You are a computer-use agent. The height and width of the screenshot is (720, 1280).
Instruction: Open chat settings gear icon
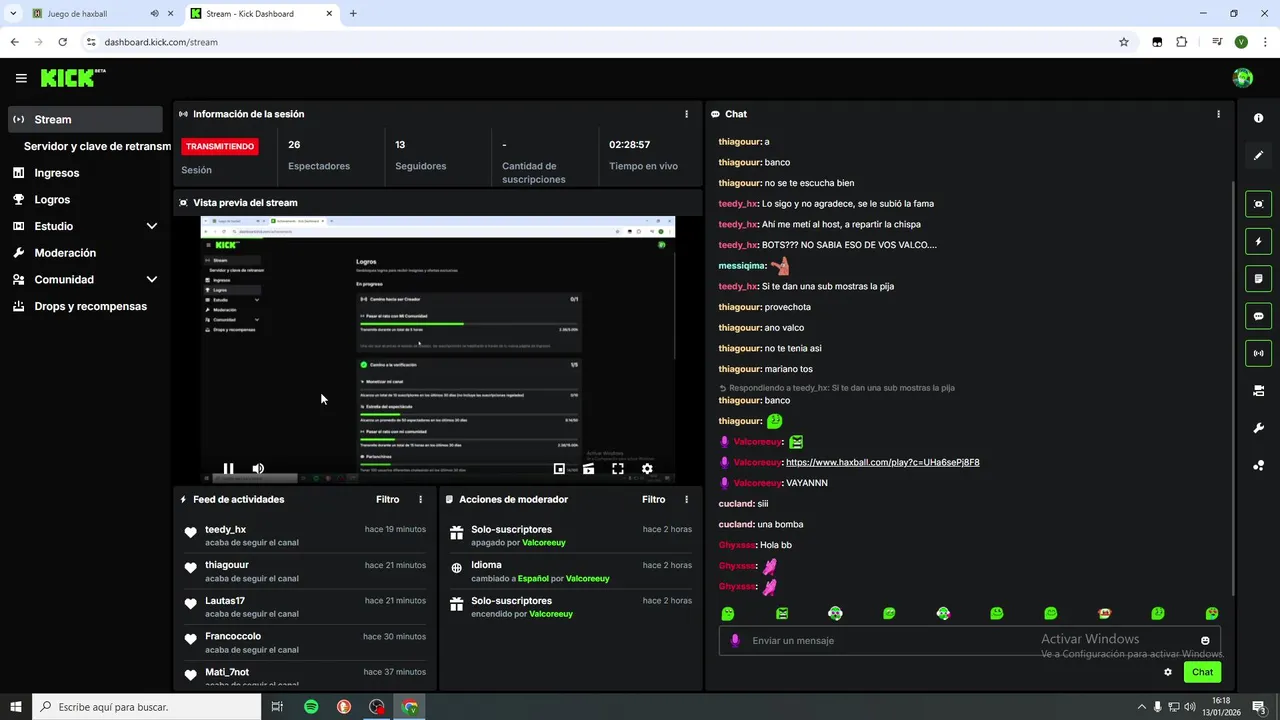pos(1167,672)
